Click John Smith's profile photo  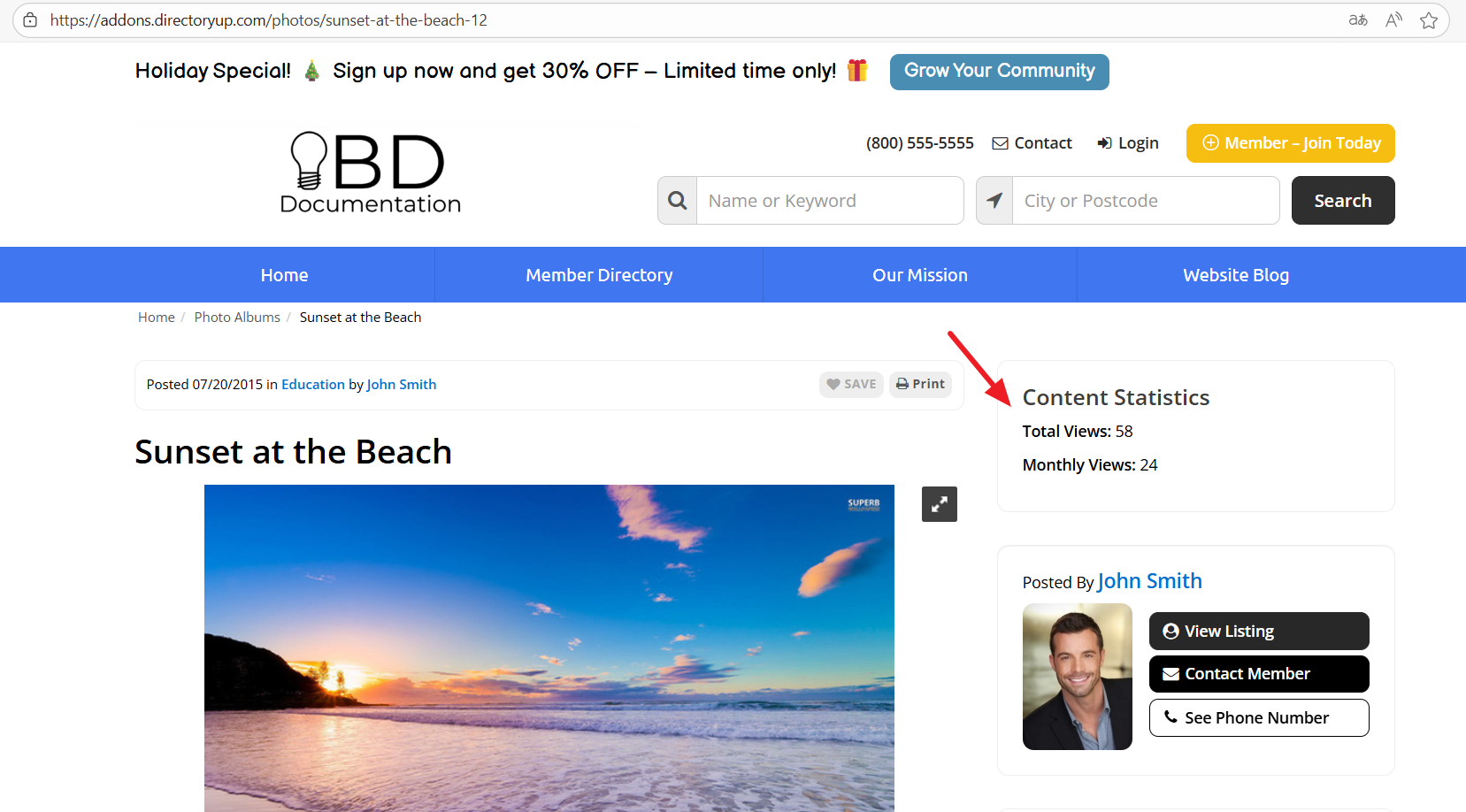[1078, 677]
